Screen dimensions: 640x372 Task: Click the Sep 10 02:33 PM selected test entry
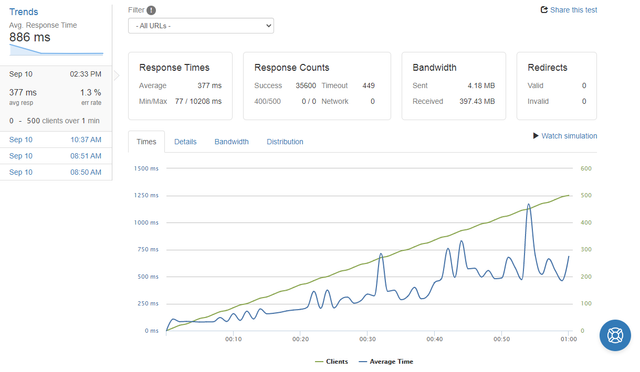pos(56,98)
